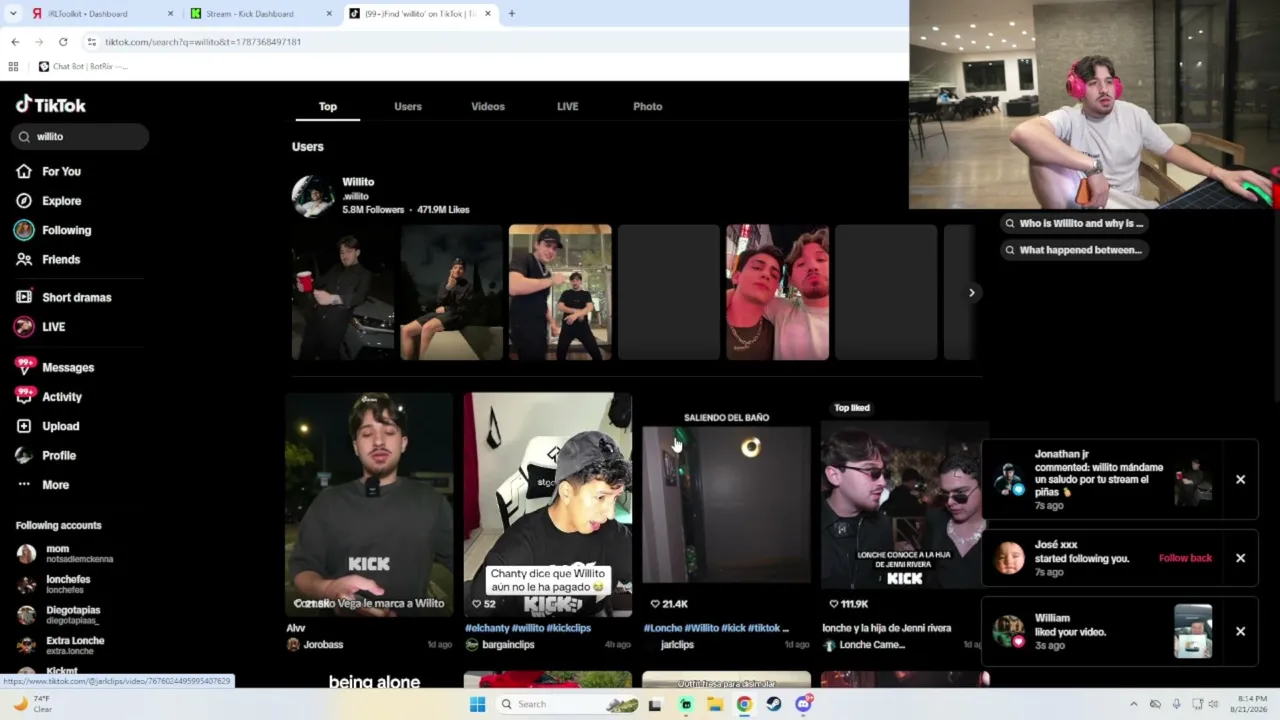Open the tab search dropdown in Chrome
This screenshot has height=720, width=1280.
(x=13, y=14)
